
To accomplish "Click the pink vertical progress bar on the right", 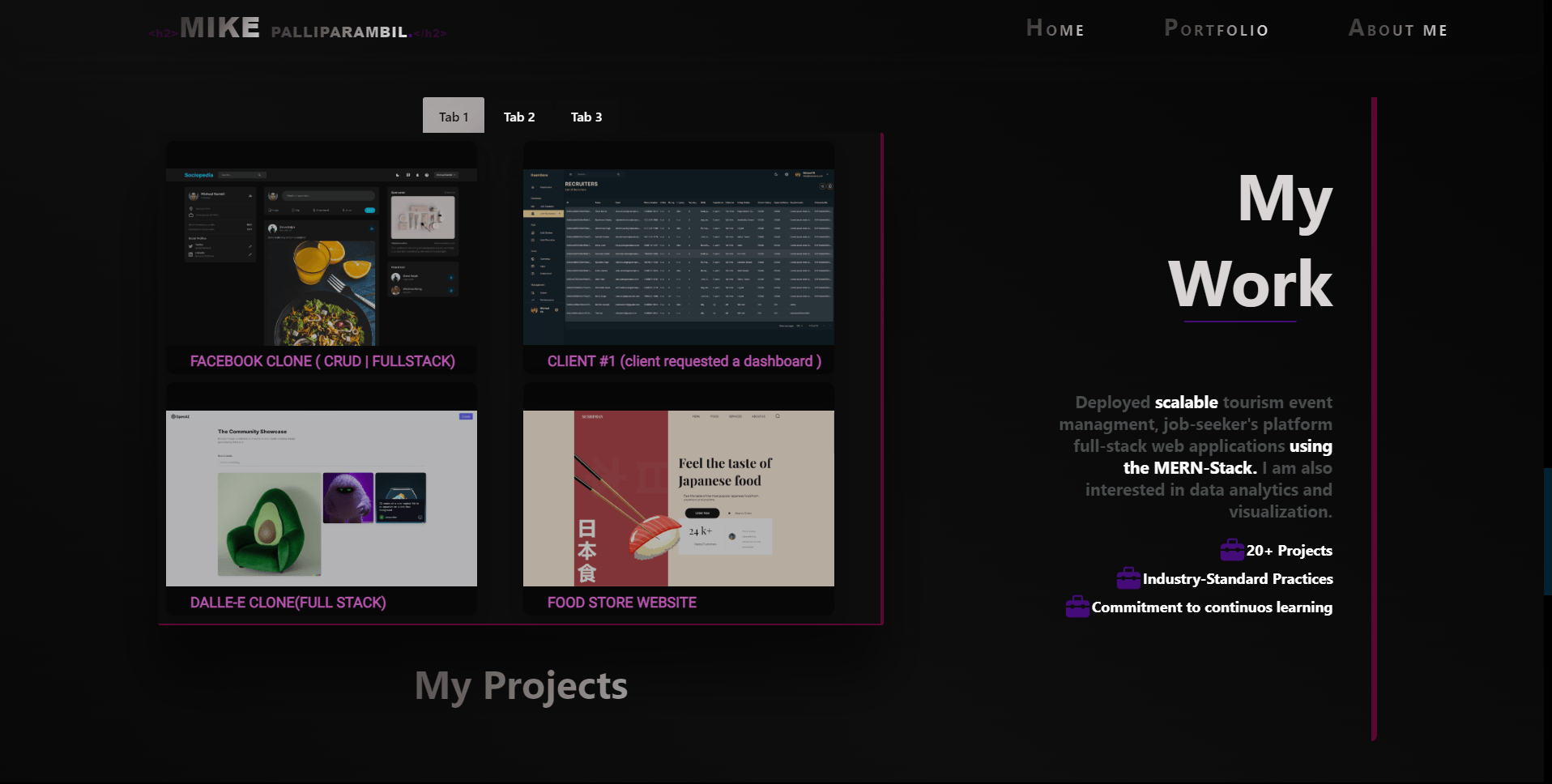I will 1372,421.
